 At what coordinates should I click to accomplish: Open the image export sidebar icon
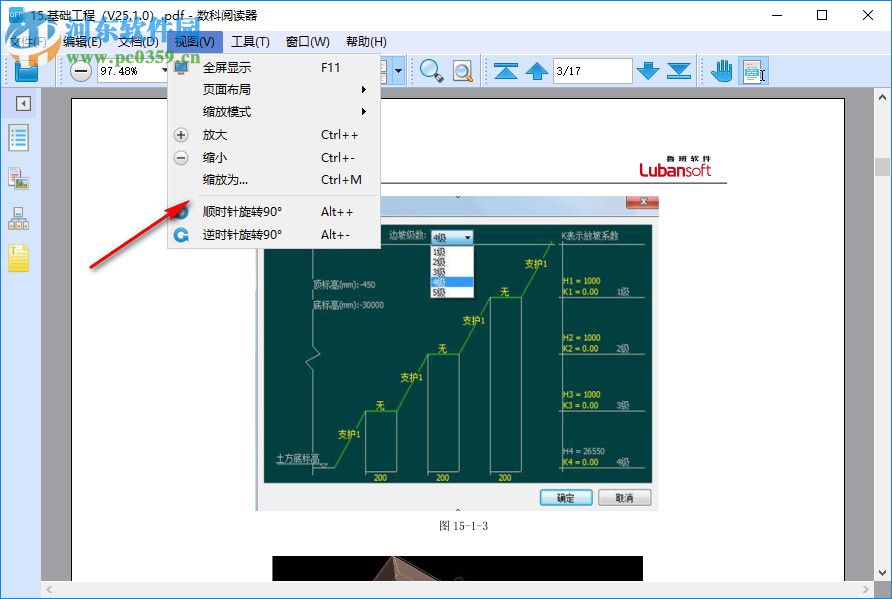pos(18,178)
